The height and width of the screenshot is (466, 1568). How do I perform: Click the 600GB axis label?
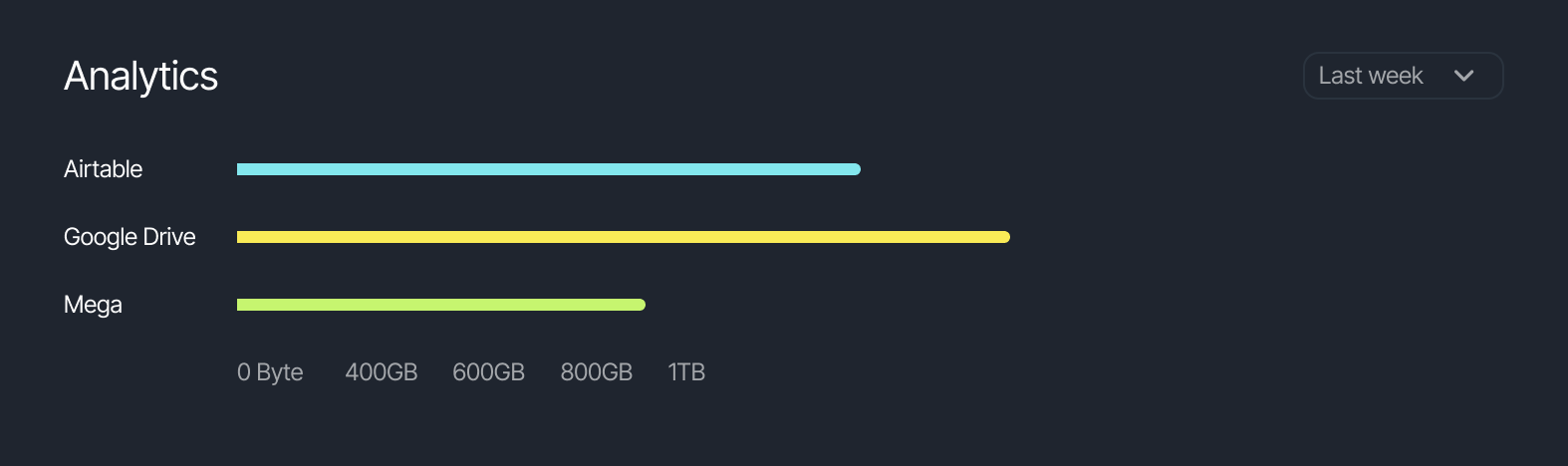(x=488, y=372)
